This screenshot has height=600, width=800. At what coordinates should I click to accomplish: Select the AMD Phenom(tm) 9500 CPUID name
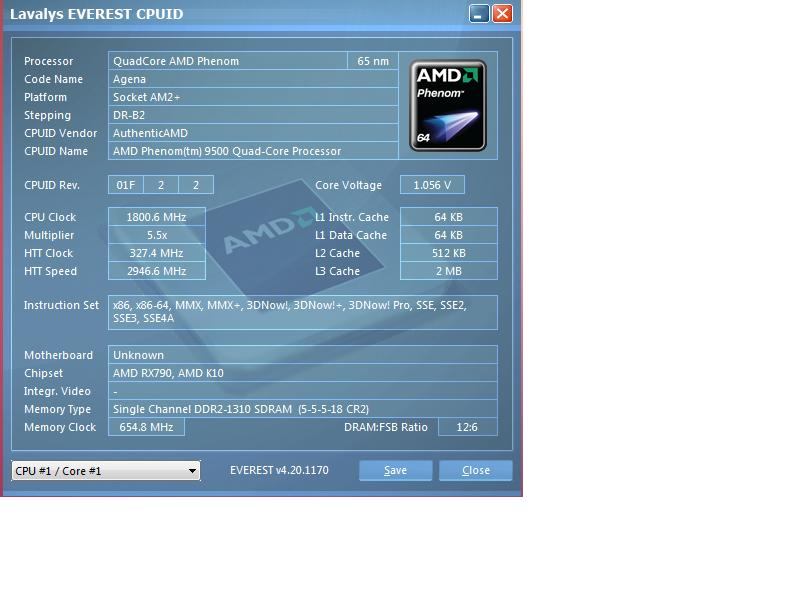[x=253, y=151]
